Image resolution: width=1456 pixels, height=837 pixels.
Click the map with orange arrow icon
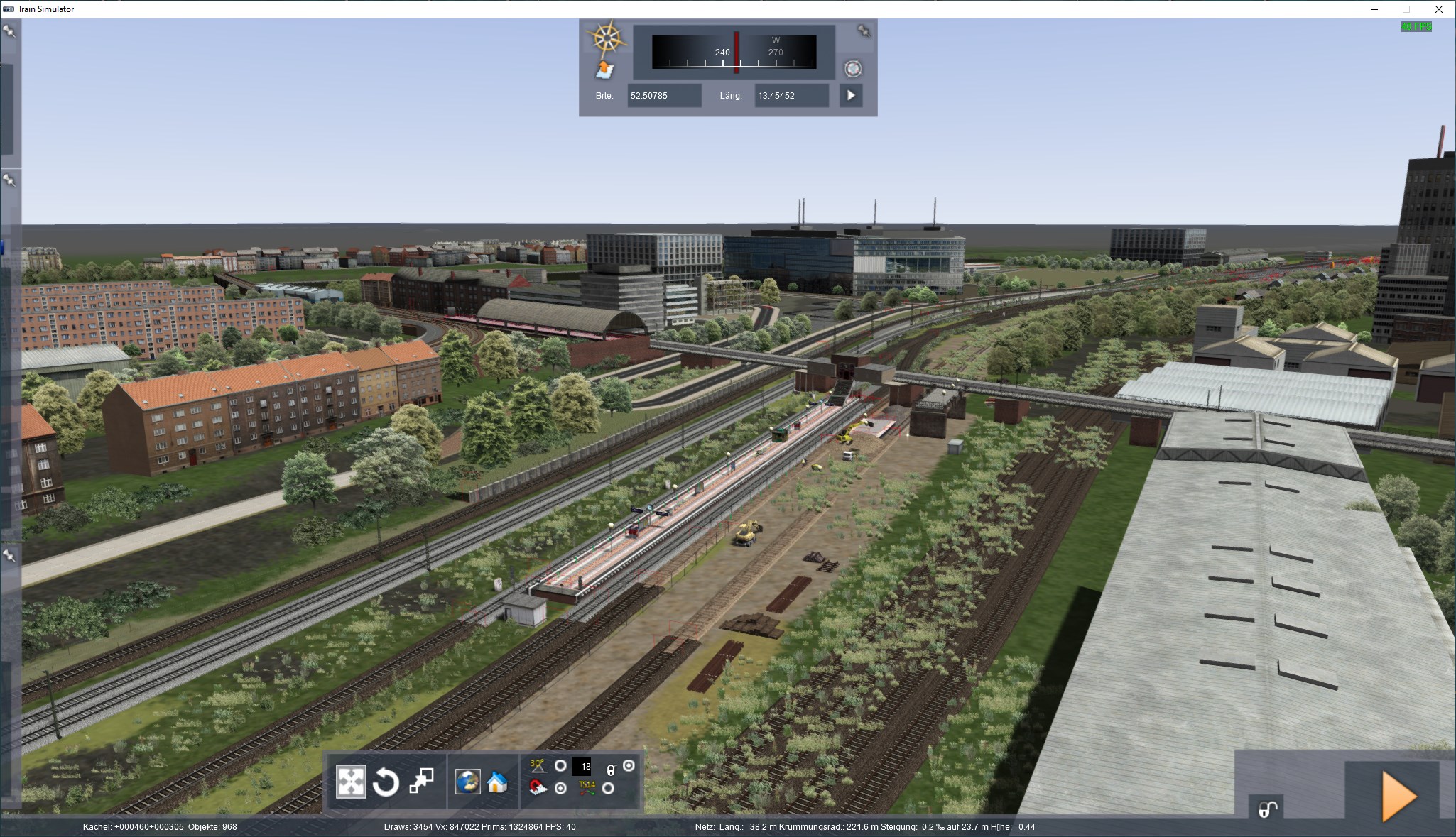(604, 70)
